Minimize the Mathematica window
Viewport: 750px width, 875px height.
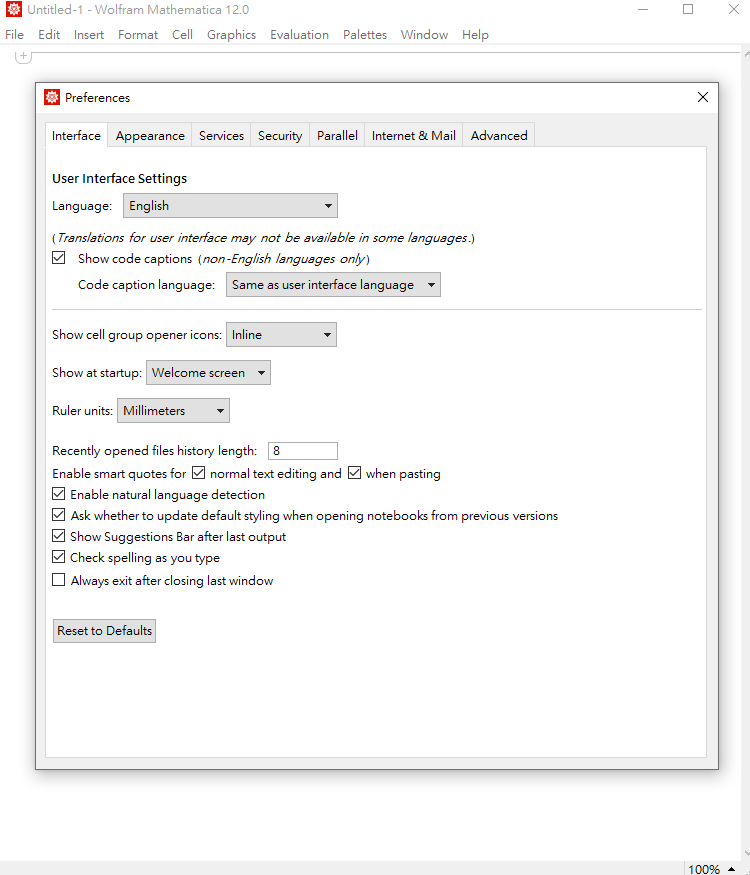[643, 9]
